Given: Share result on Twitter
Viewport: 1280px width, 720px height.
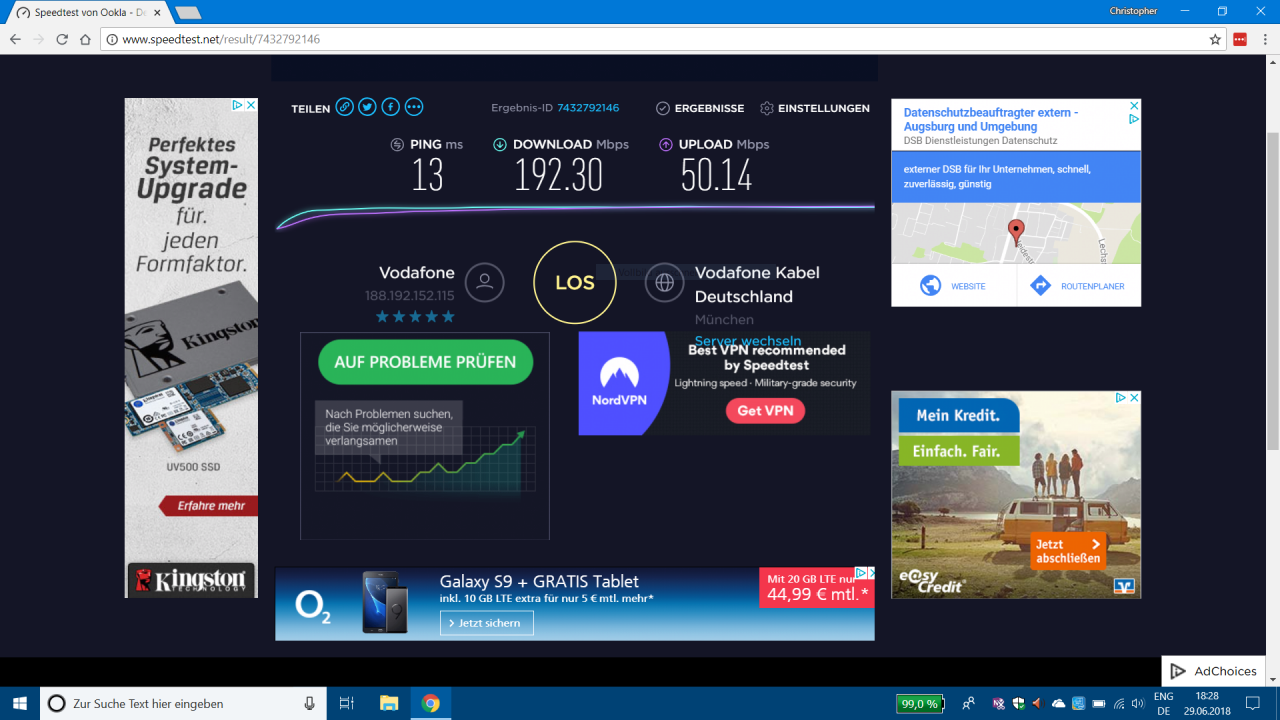Looking at the screenshot, I should [367, 107].
